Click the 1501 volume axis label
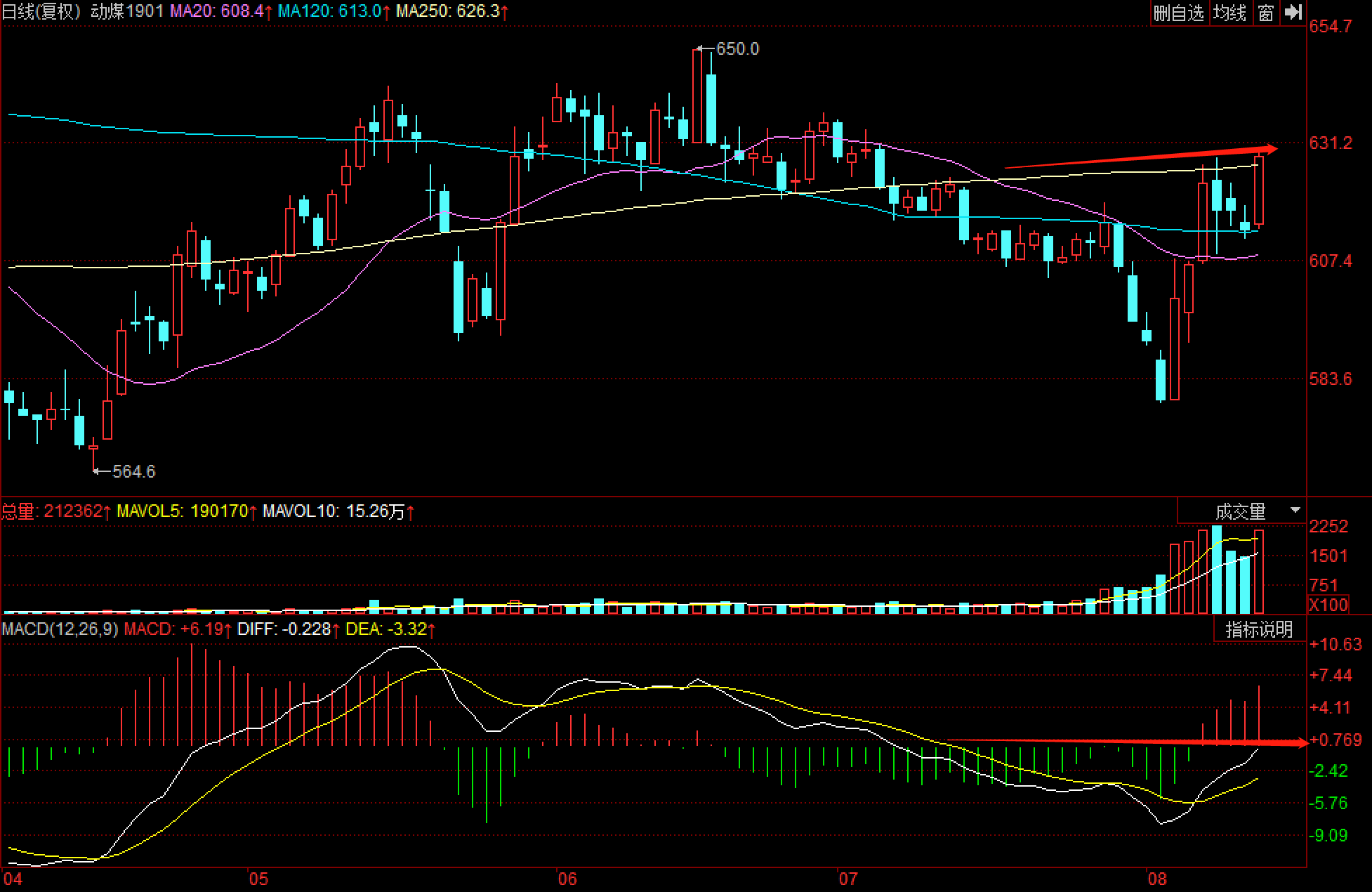 coord(1329,556)
